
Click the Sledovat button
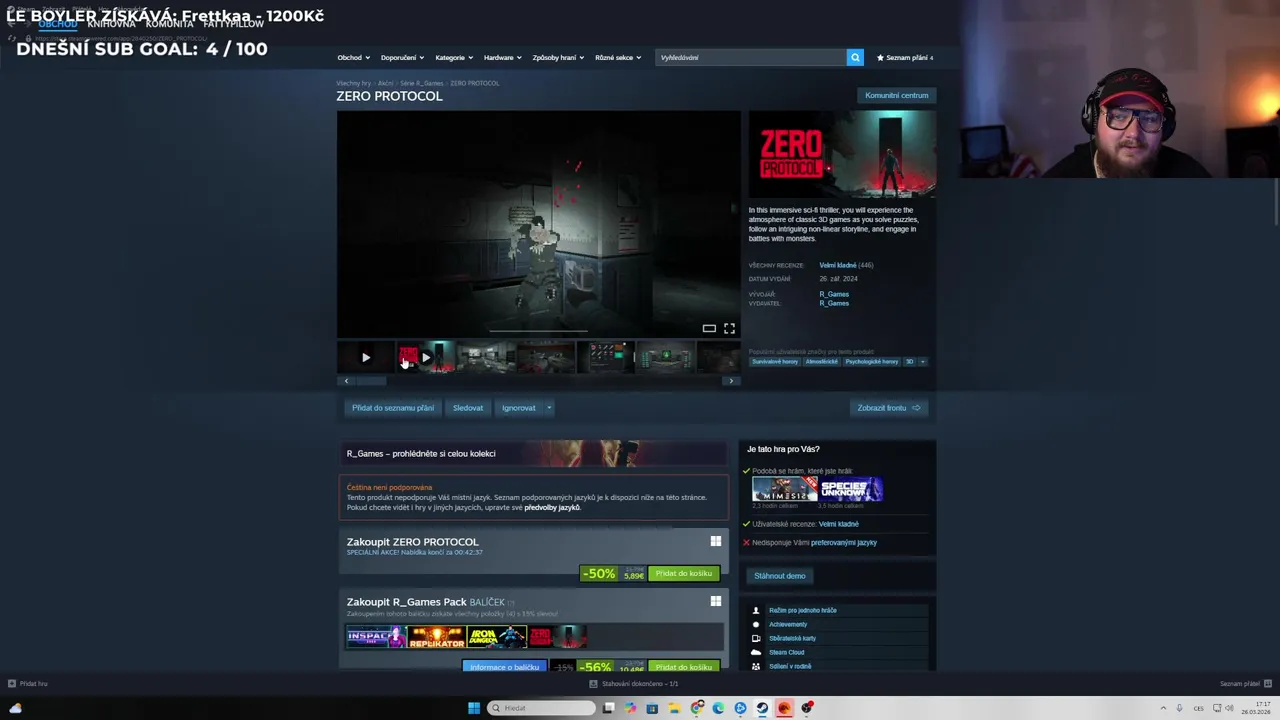pos(468,408)
